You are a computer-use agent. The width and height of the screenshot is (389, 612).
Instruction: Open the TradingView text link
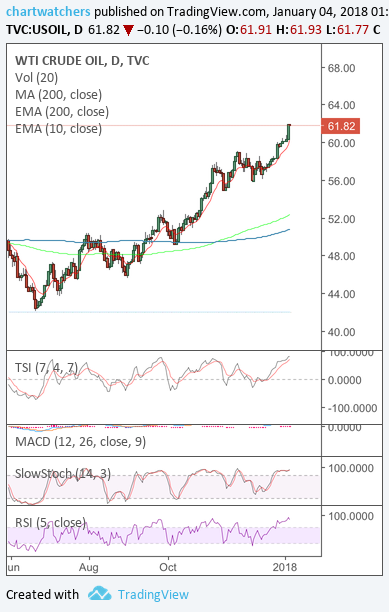(153, 594)
